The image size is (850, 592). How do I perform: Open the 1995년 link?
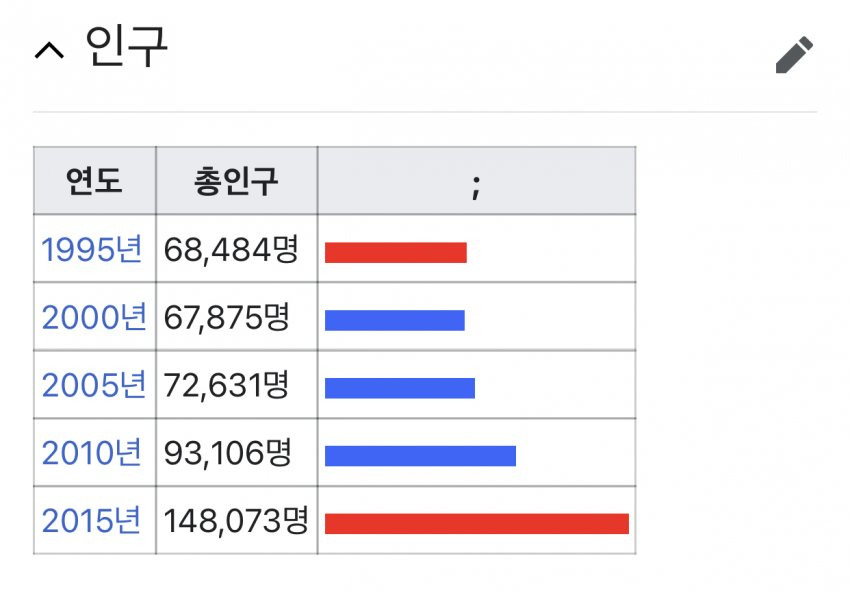point(92,249)
